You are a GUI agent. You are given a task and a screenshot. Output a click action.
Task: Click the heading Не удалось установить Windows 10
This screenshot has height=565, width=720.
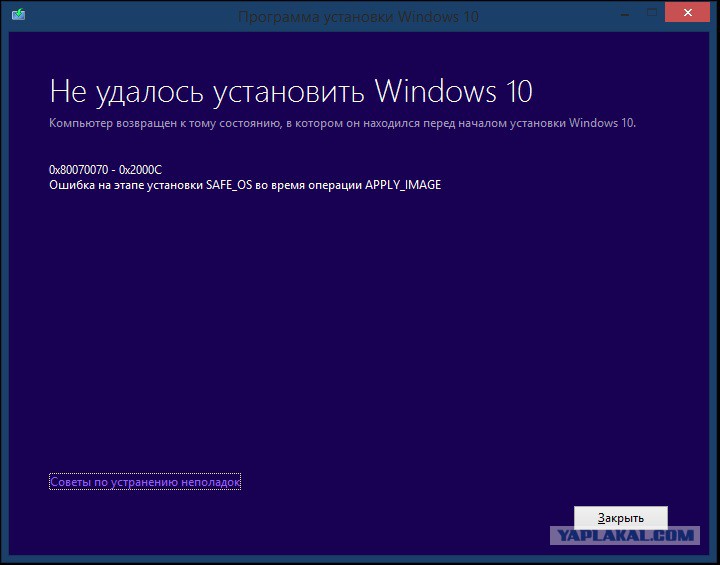point(291,91)
